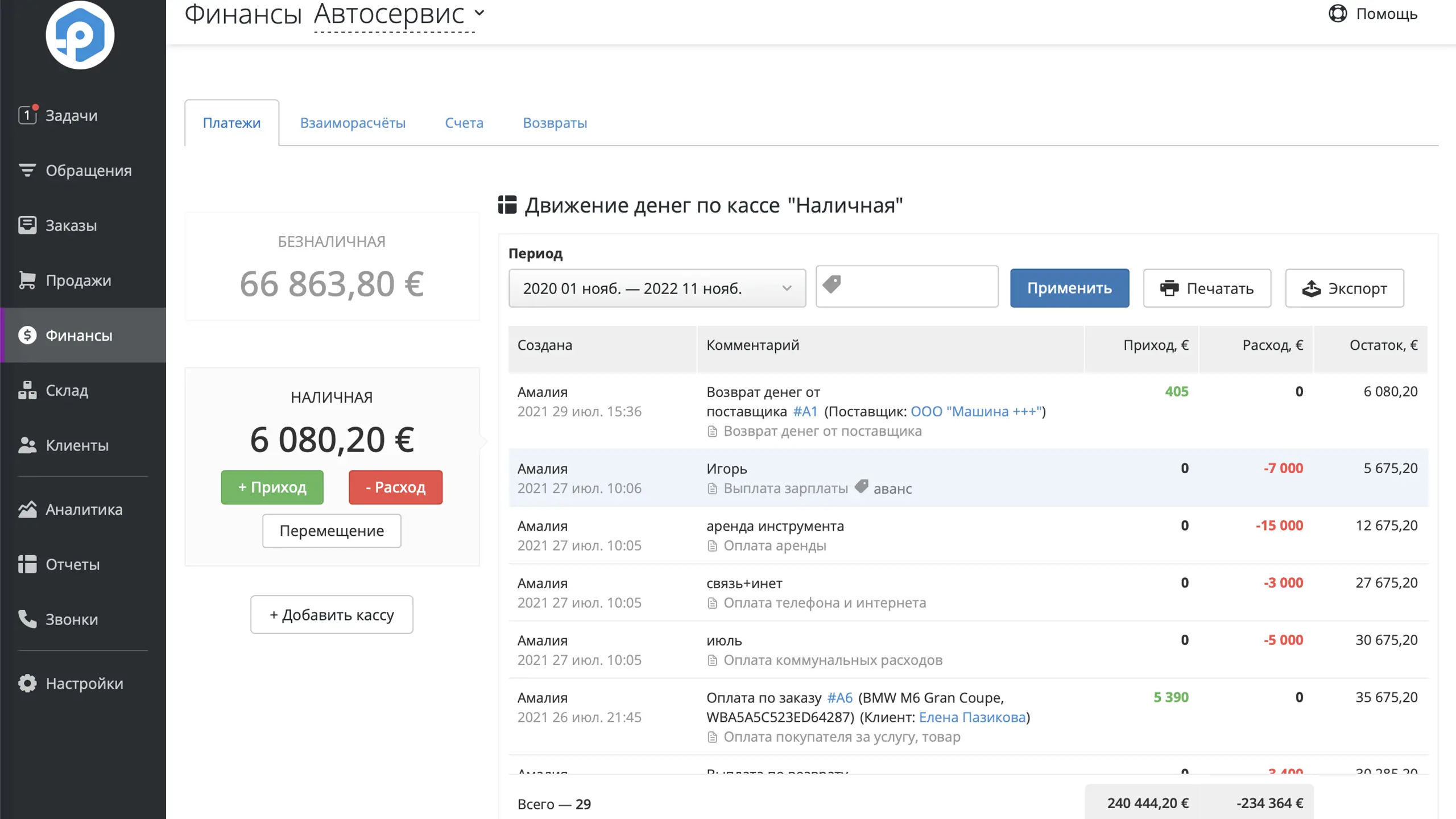Open the Возвраты tab
The image size is (1456, 819).
[555, 123]
